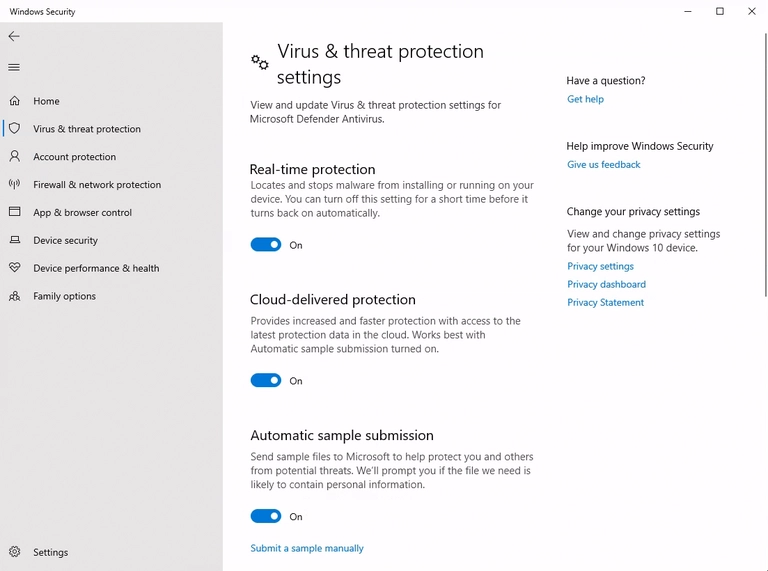Image resolution: width=768 pixels, height=571 pixels.
Task: Maximize the Windows Security window
Action: pos(720,12)
